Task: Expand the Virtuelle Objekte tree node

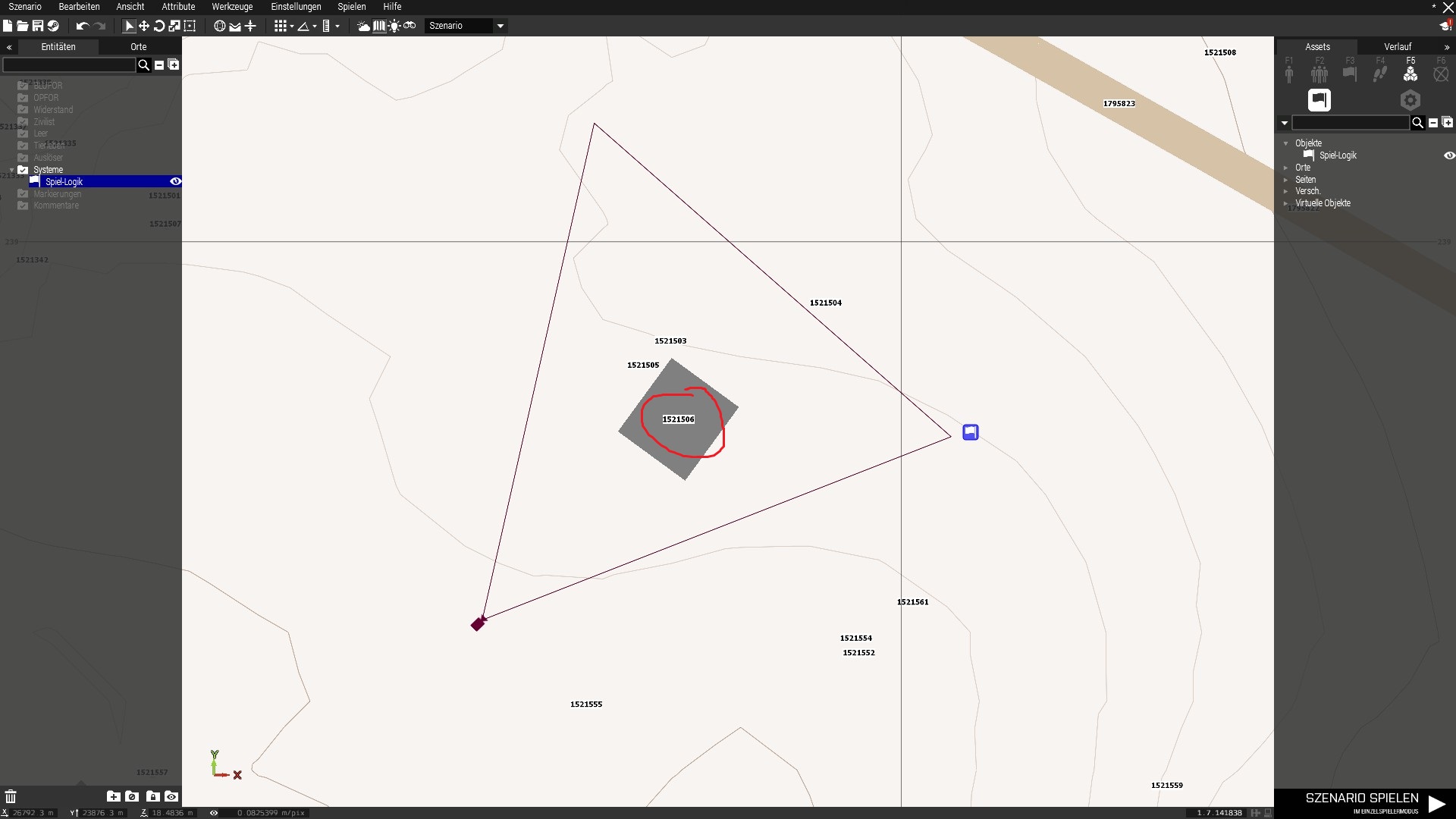Action: 1285,203
